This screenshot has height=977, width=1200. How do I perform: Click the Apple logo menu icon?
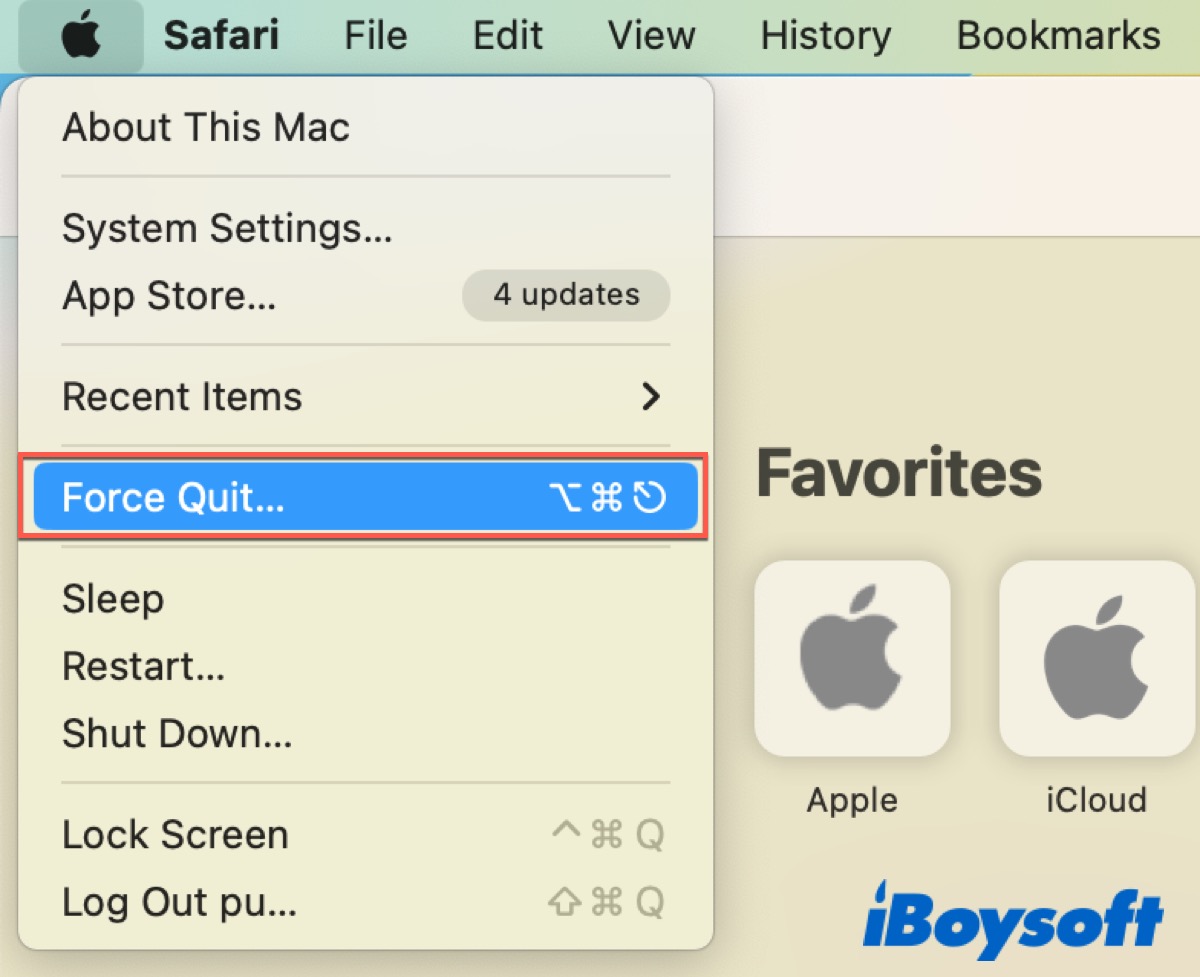tap(80, 37)
